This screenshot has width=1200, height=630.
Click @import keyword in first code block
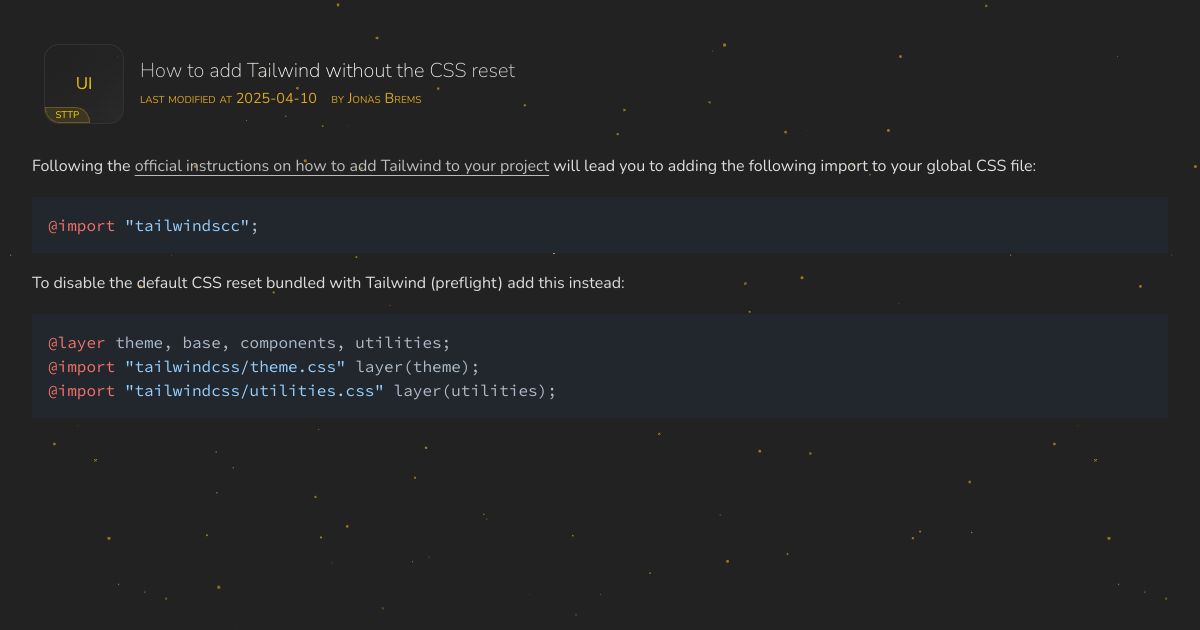pos(81,226)
